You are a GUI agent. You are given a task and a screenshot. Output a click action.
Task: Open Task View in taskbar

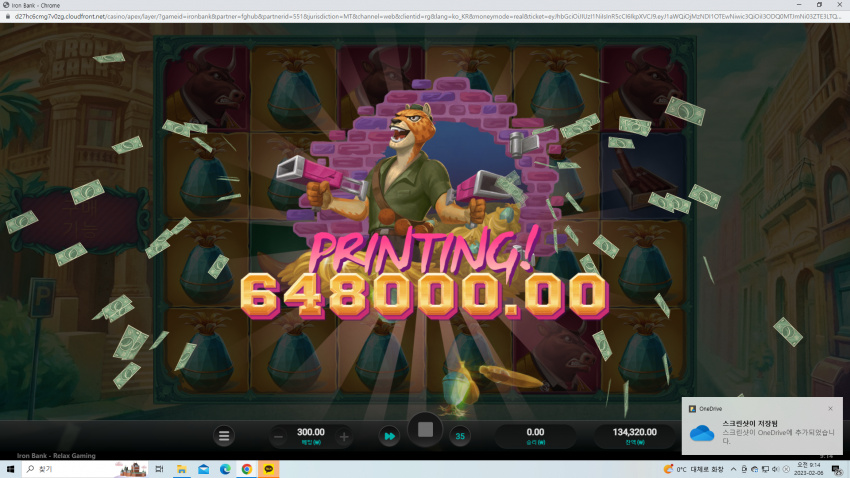click(x=159, y=469)
